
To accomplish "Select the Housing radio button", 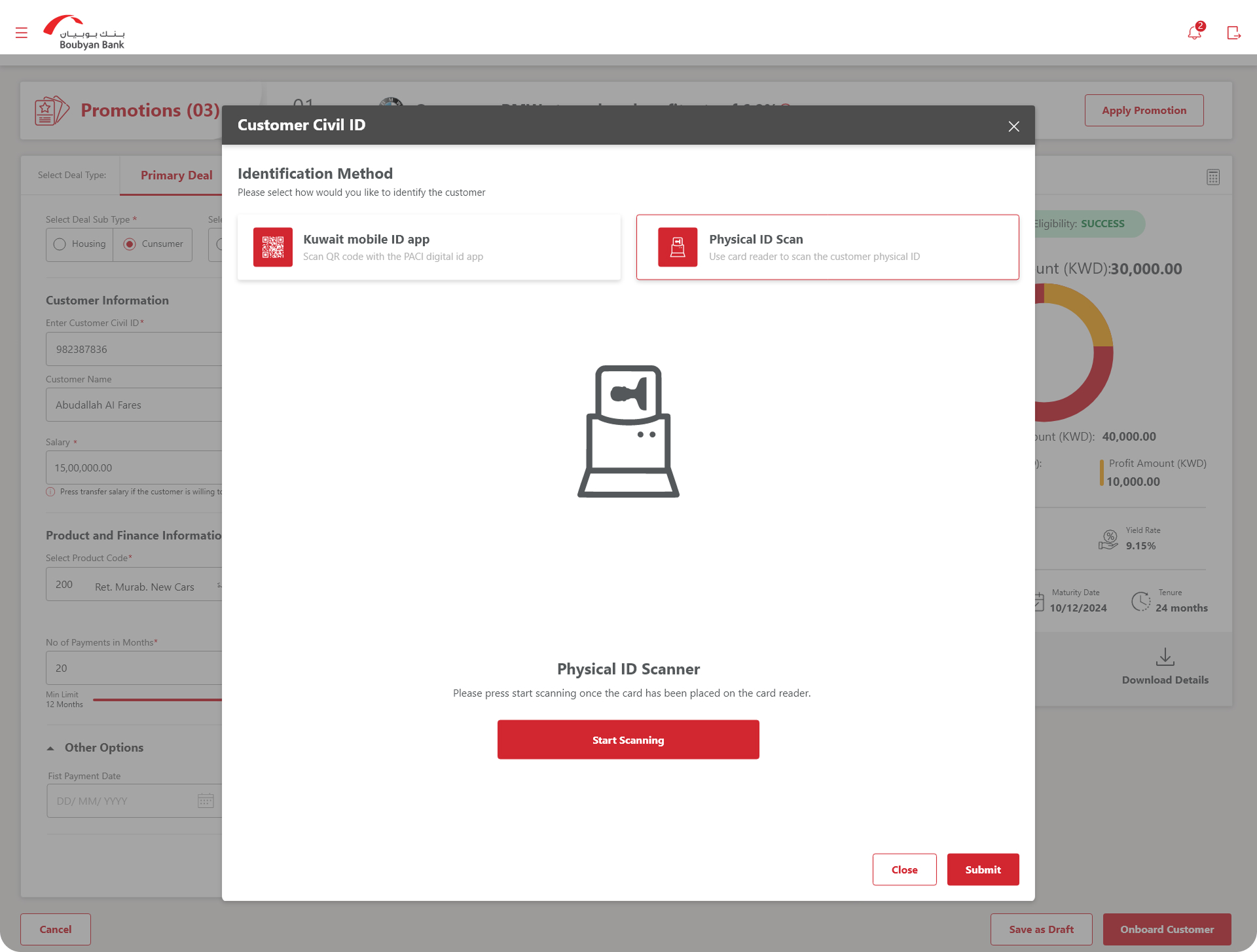I will coord(60,244).
